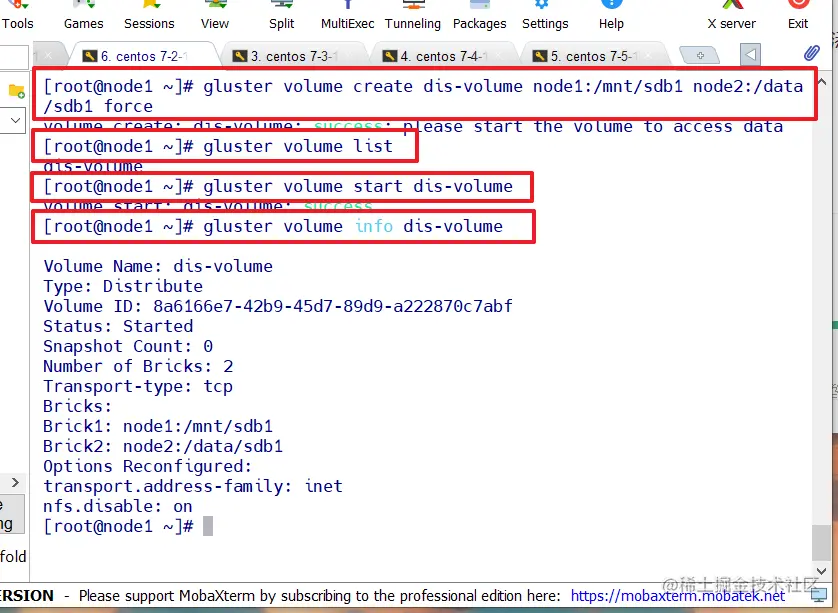The image size is (838, 613).
Task: Click 'gluster volume start dis-volume' command
Action: [x=358, y=187]
